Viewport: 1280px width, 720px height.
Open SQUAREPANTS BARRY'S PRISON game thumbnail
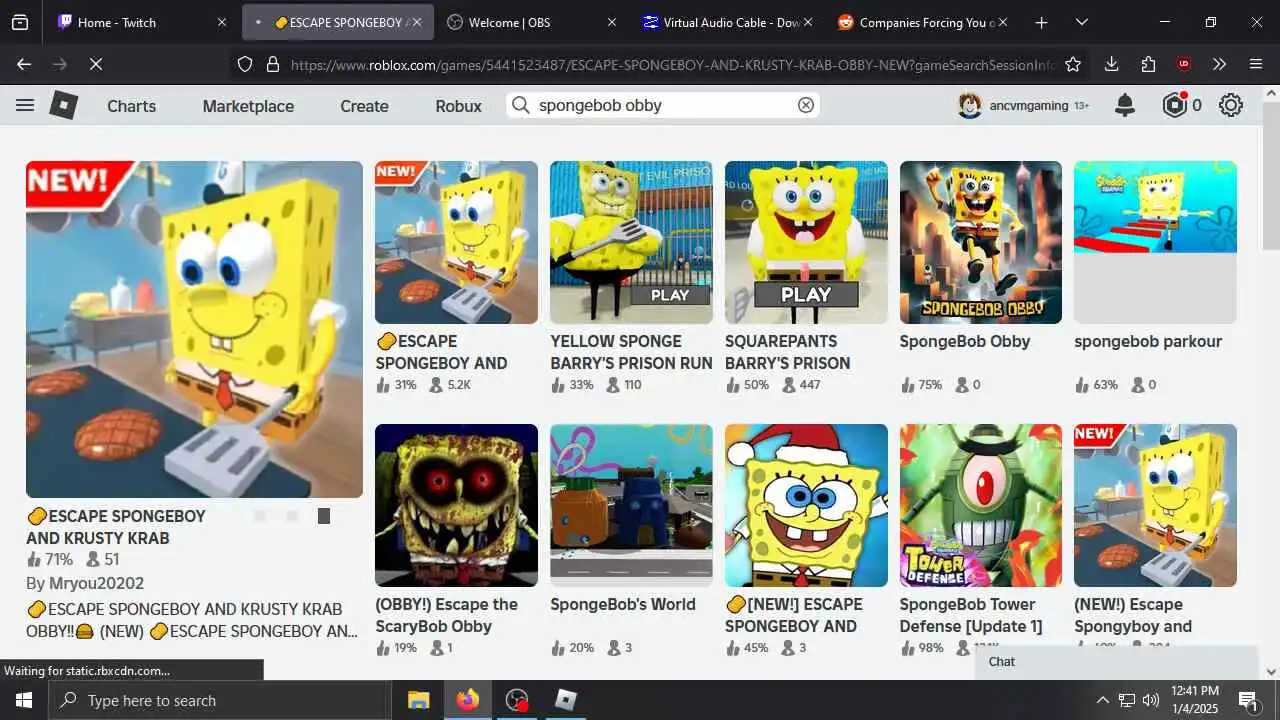(806, 242)
